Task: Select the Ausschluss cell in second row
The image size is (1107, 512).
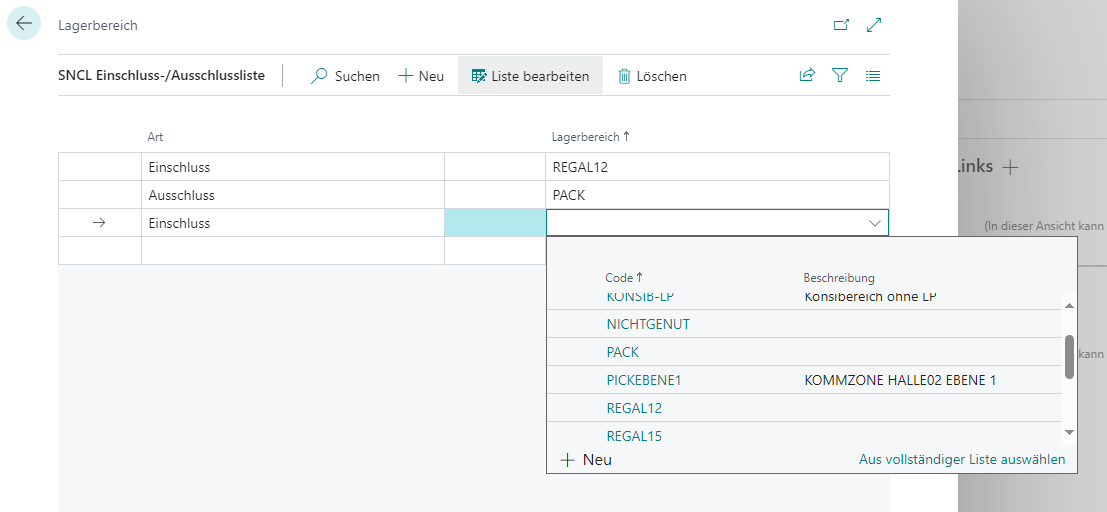Action: click(x=181, y=195)
